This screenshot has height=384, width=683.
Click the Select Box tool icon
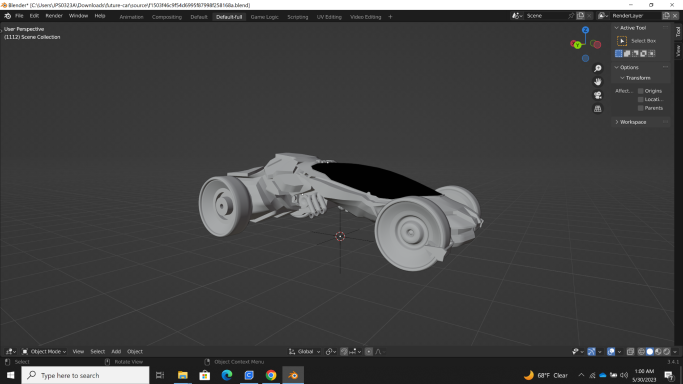click(x=622, y=41)
